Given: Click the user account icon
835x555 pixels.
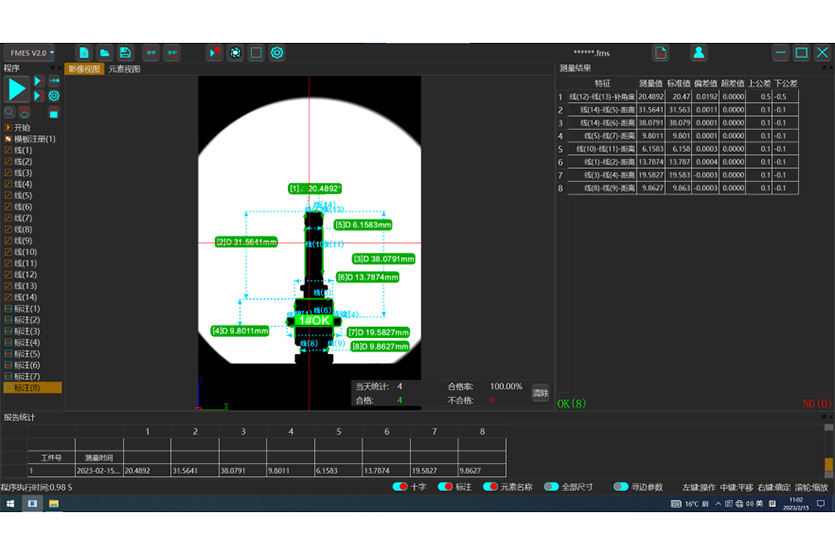Looking at the screenshot, I should (699, 53).
